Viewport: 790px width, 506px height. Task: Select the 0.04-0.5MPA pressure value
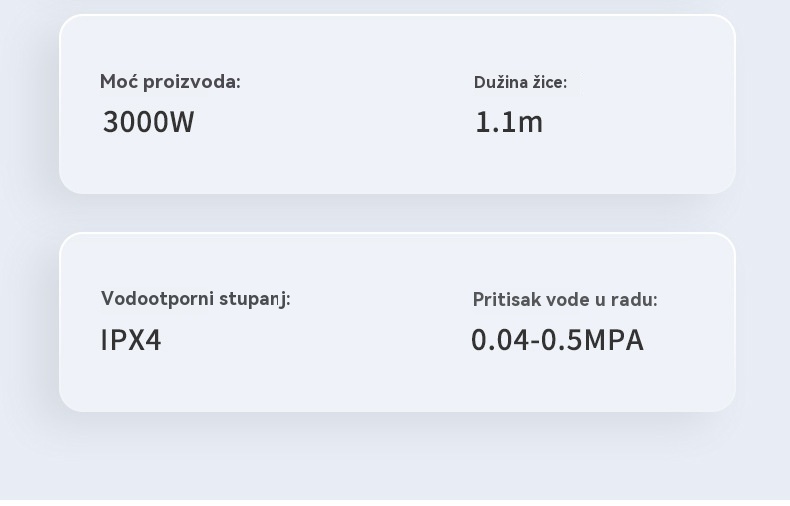coord(557,340)
